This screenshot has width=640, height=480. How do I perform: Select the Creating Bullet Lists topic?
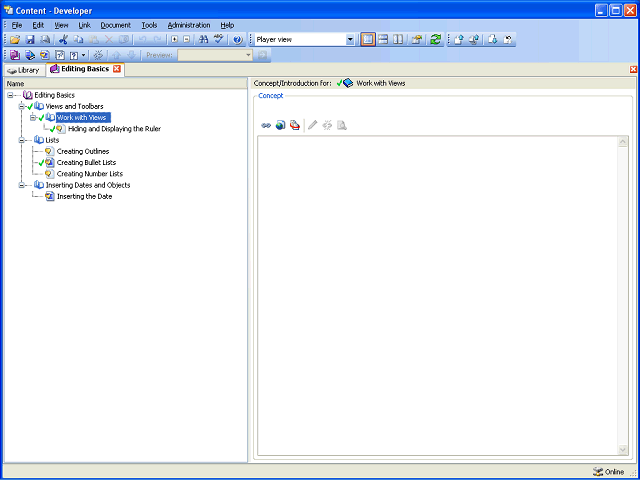coord(86,162)
